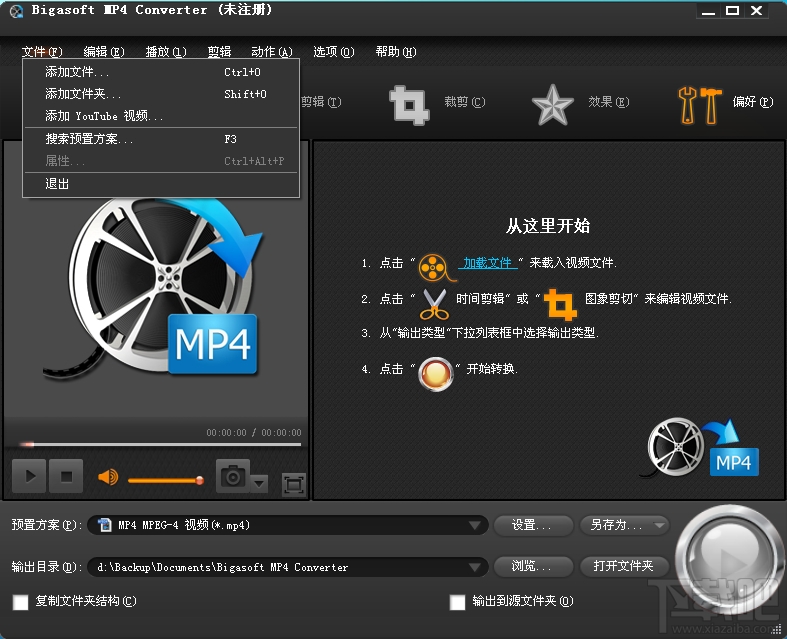Open the 文件(F) menu
787x639 pixels.
pyautogui.click(x=42, y=52)
